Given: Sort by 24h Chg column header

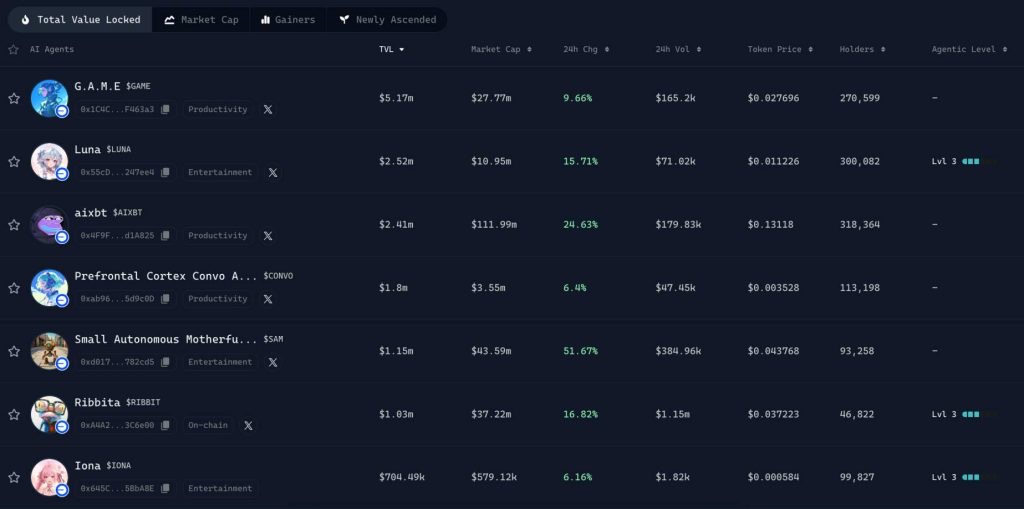Looking at the screenshot, I should coord(585,49).
